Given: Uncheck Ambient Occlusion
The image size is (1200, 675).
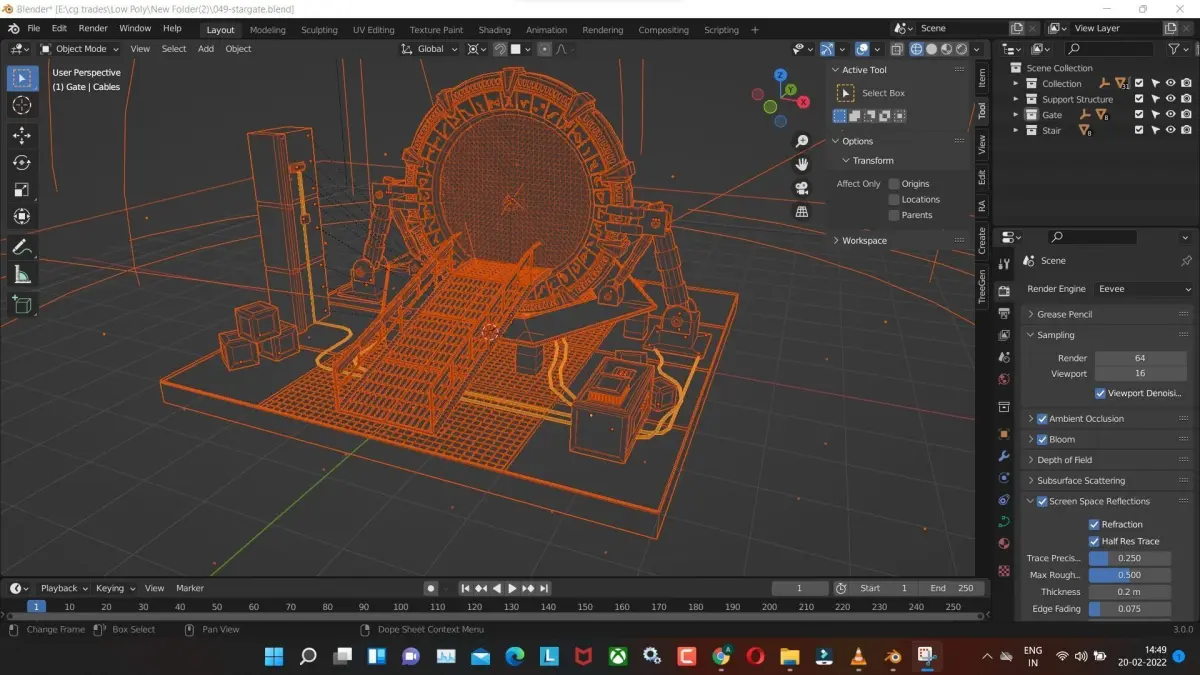Looking at the screenshot, I should [x=1042, y=419].
